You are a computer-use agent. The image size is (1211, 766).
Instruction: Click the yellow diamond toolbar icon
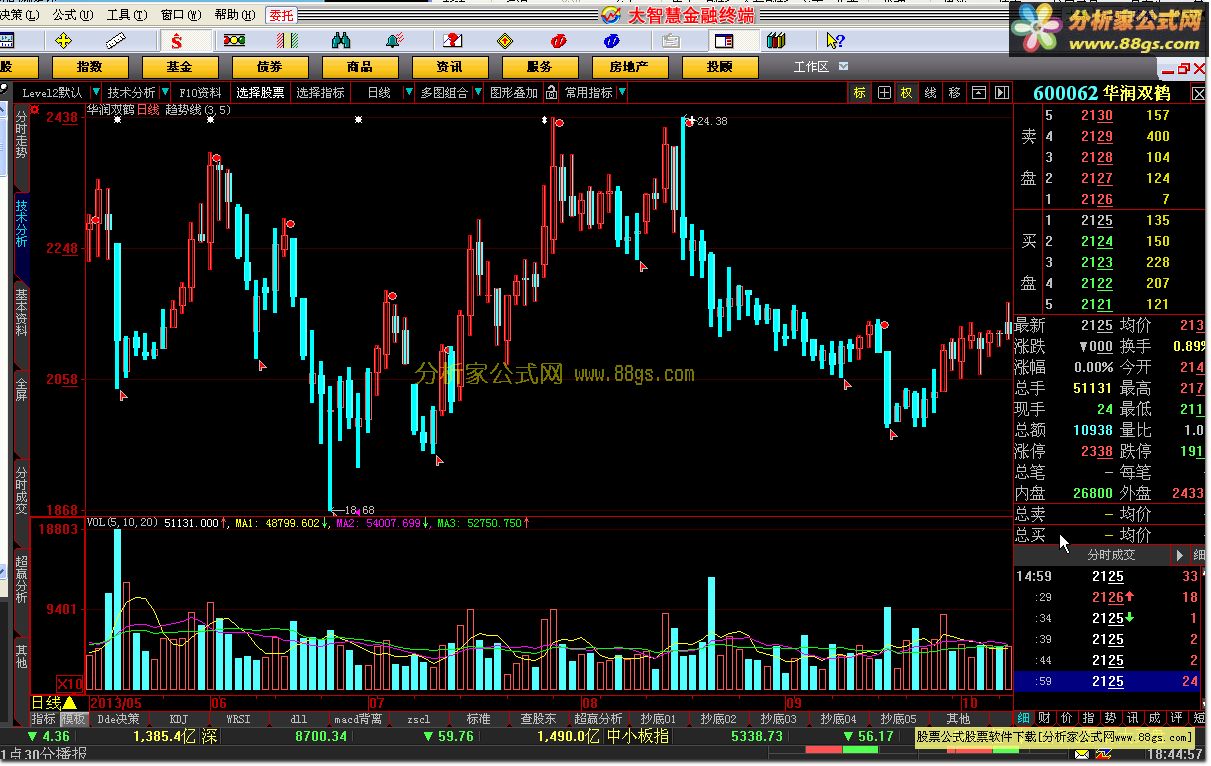click(505, 41)
